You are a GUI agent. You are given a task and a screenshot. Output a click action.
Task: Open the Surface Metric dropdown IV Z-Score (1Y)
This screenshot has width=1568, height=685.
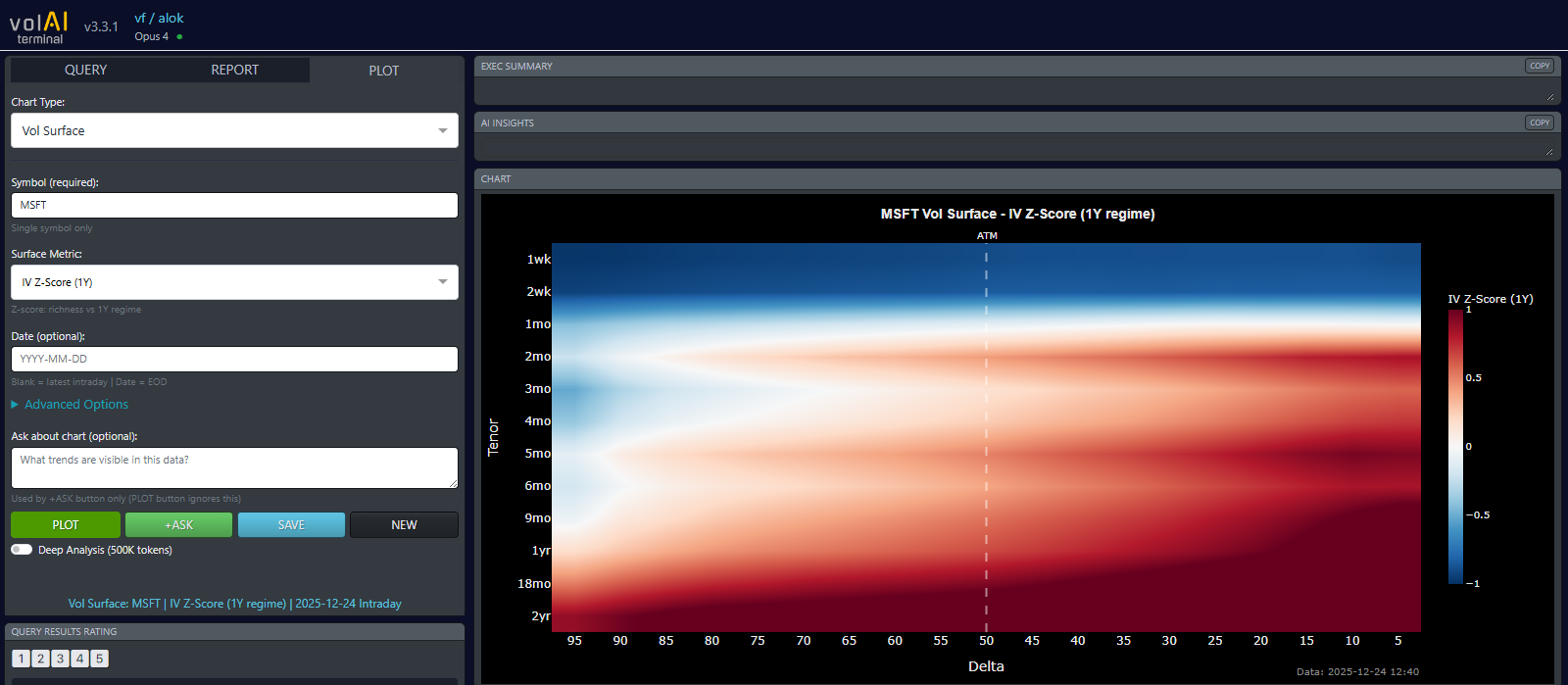click(x=234, y=282)
